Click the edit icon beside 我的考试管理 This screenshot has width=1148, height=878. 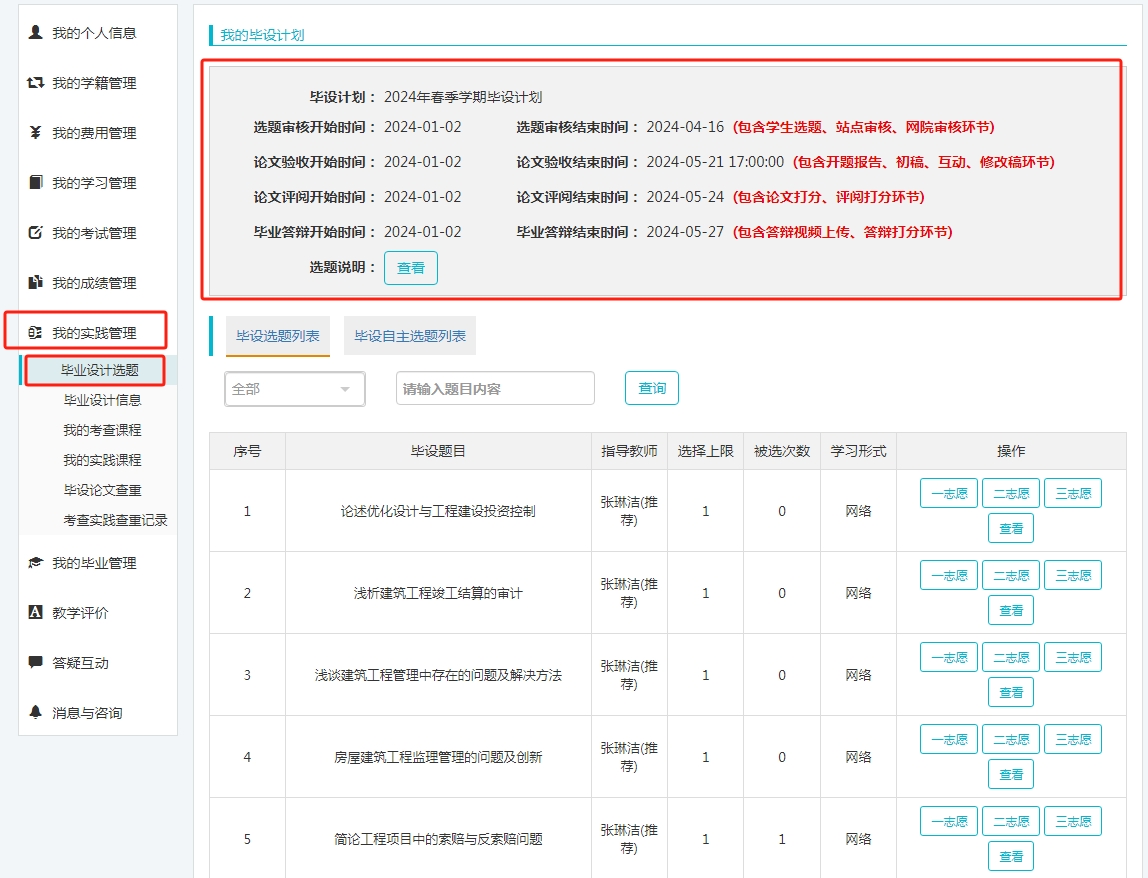coord(36,233)
